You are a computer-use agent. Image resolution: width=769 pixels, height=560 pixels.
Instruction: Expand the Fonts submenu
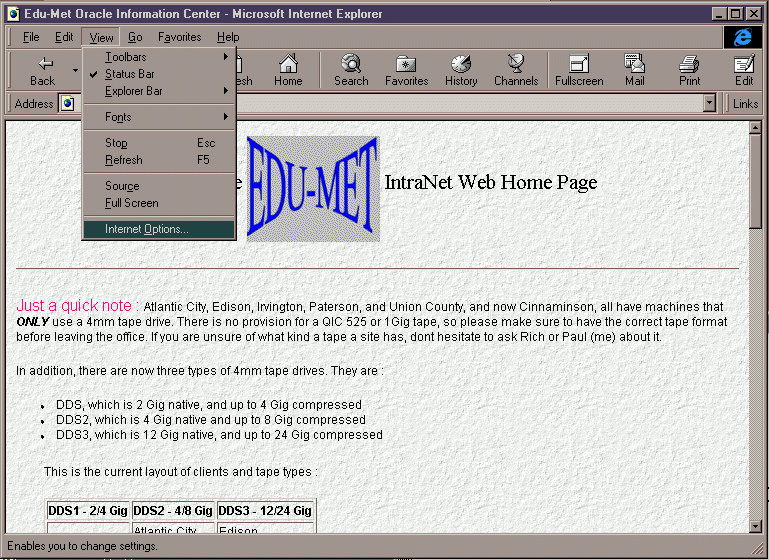click(x=159, y=117)
